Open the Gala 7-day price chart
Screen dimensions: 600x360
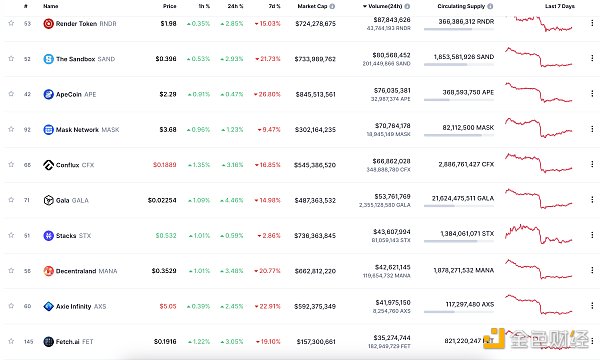[538, 199]
